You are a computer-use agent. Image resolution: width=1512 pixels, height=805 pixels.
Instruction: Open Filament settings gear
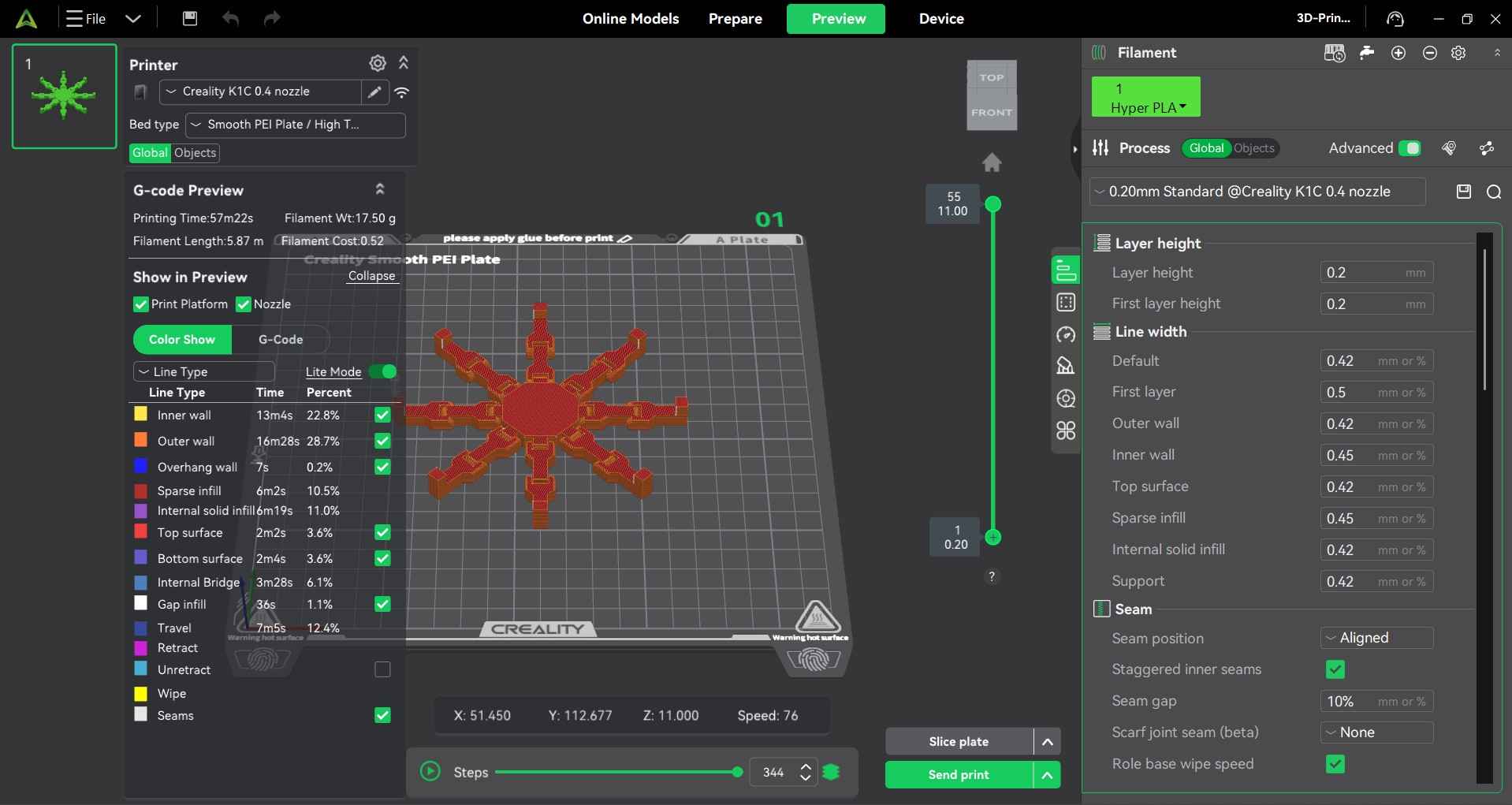pos(1459,53)
